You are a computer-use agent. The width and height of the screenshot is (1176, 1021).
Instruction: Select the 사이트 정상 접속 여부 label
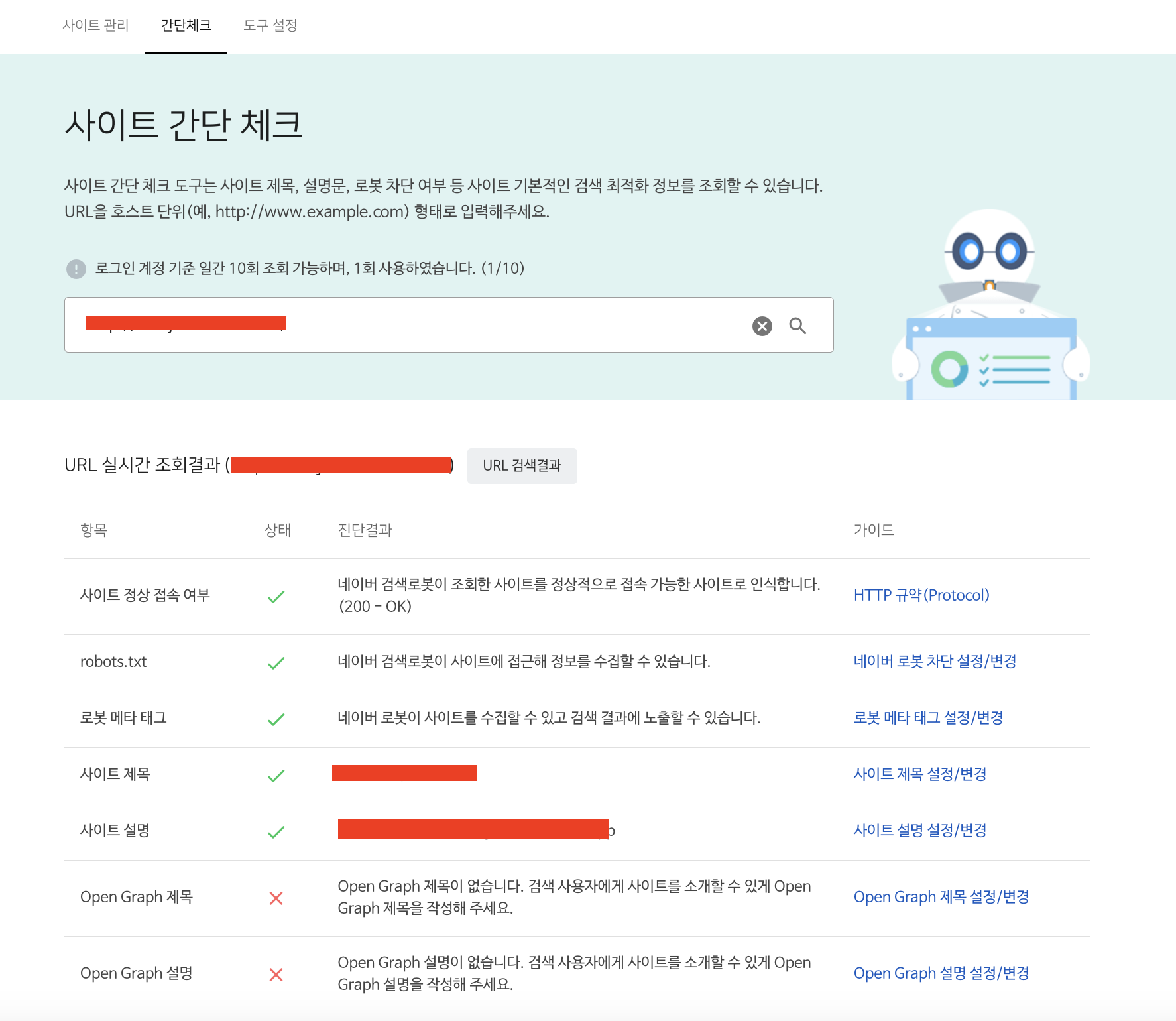click(x=145, y=595)
